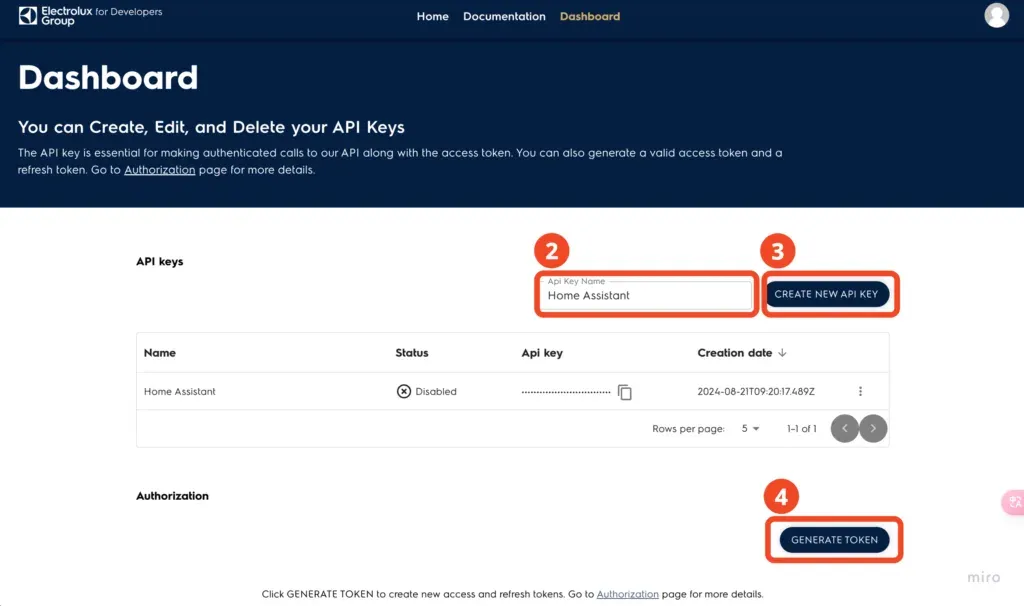Copy the Home Assistant API key
1024x606 pixels.
tap(625, 392)
